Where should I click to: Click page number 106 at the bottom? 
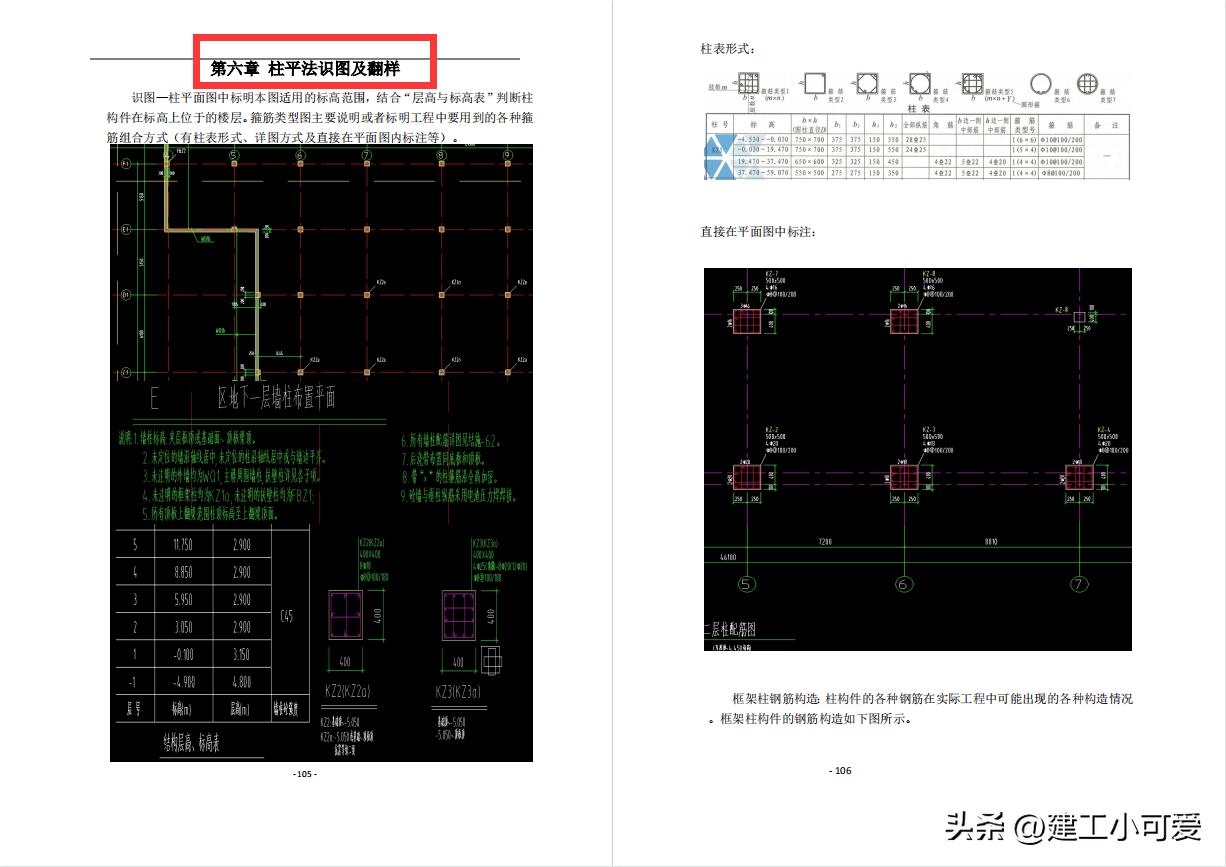click(840, 770)
